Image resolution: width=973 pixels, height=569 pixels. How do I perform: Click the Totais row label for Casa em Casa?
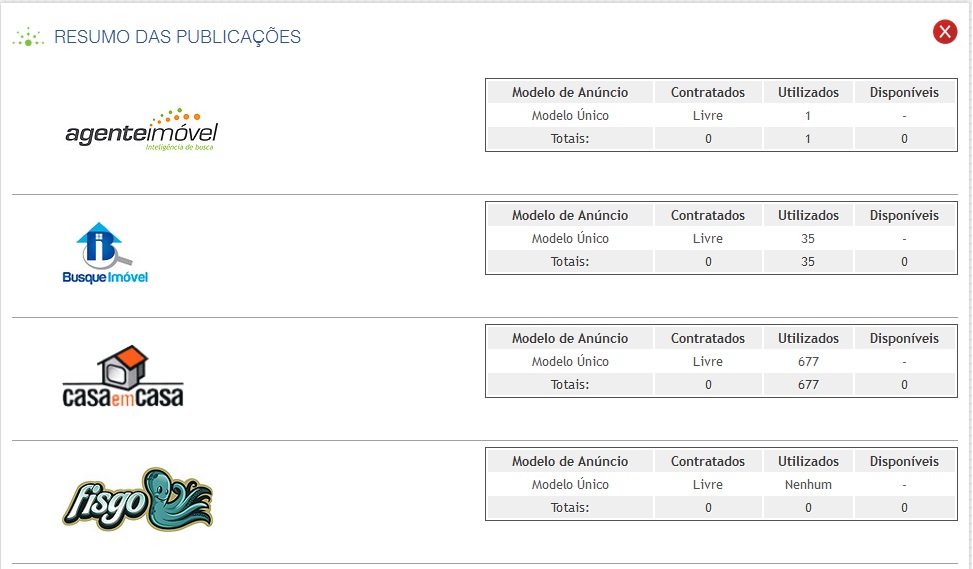coord(570,384)
